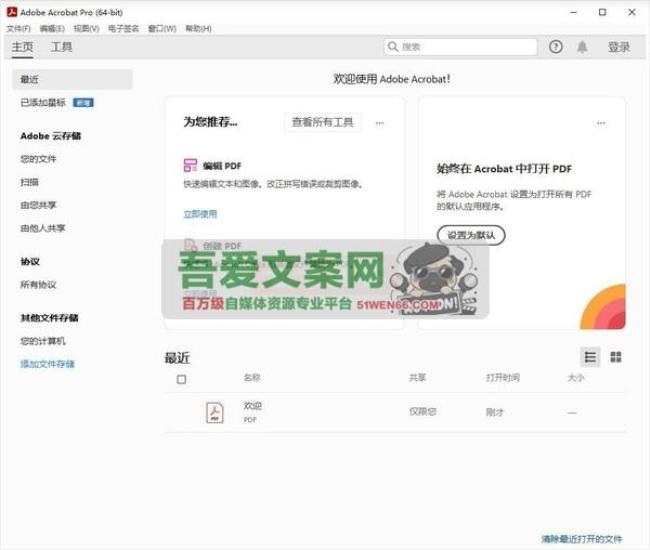Viewport: 650px width, 550px height.
Task: Click the 欢迎 PDF file icon
Action: 215,412
